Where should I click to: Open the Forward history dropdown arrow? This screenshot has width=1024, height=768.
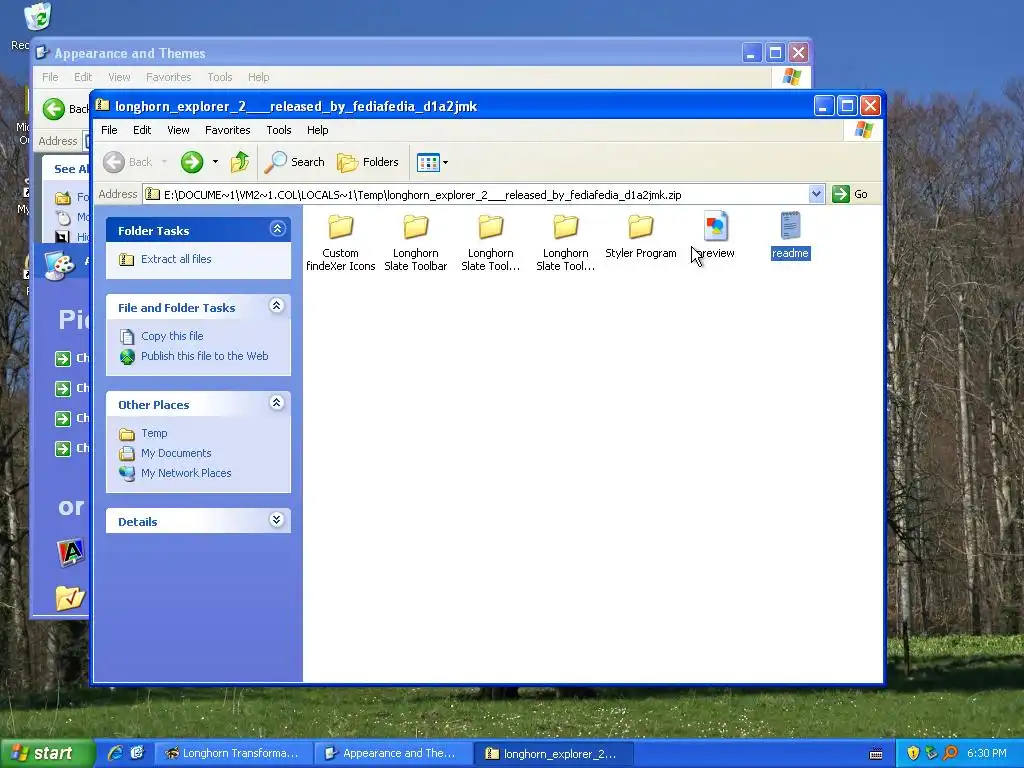215,162
